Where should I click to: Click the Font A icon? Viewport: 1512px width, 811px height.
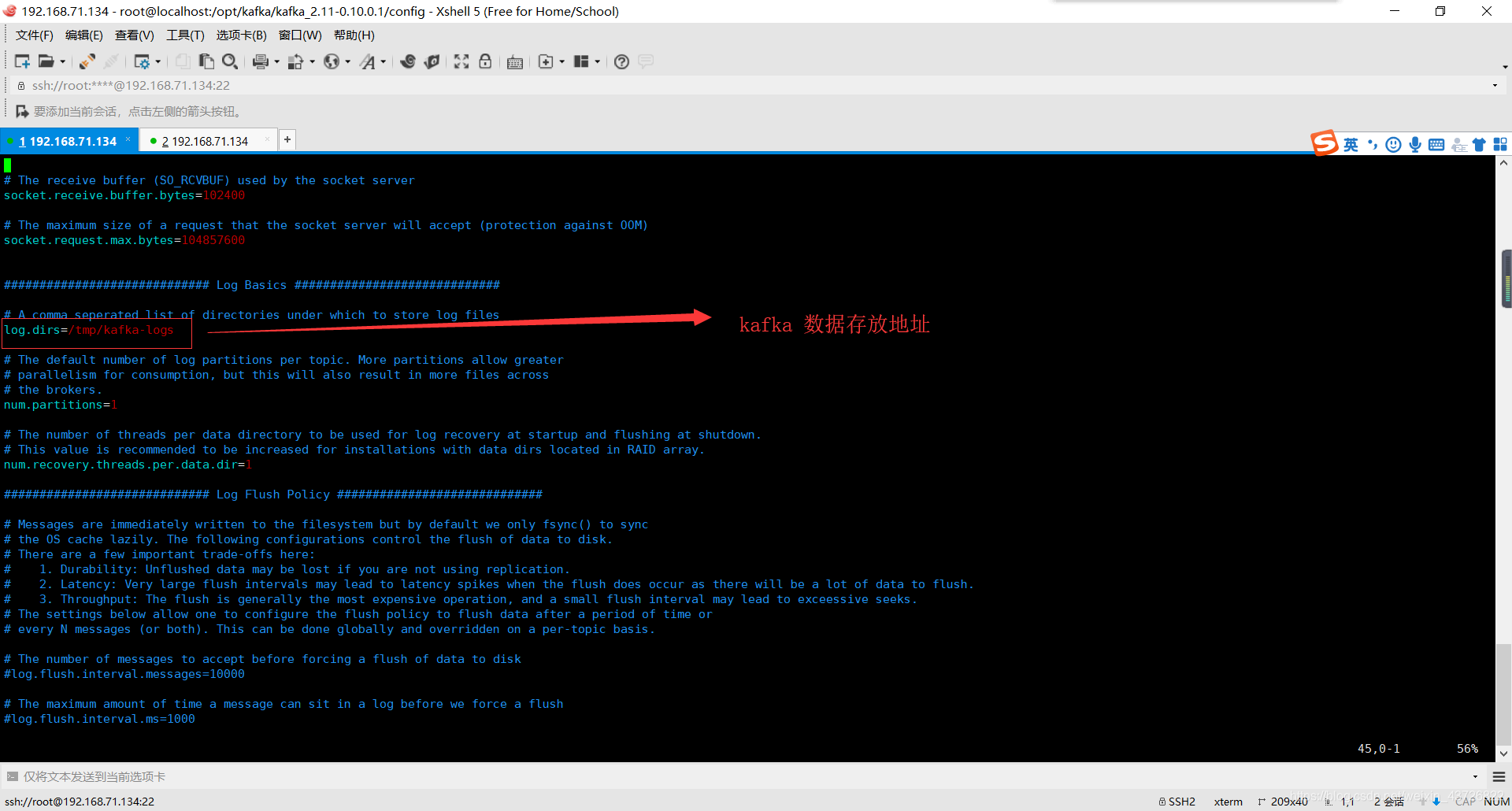(368, 61)
